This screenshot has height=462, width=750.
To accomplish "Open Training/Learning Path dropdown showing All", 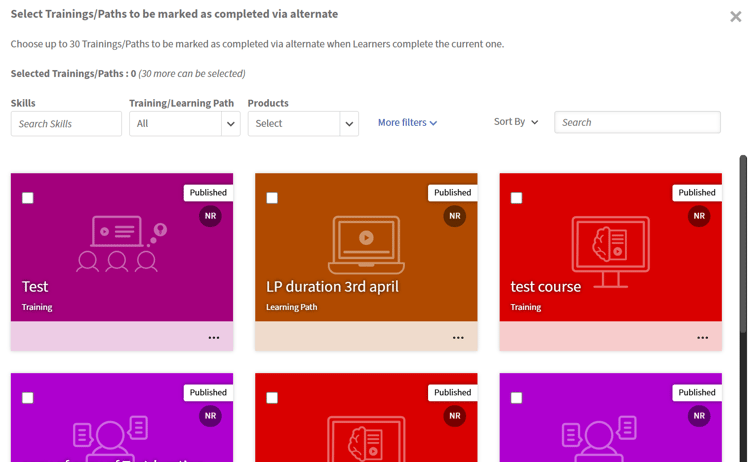I will [x=185, y=124].
